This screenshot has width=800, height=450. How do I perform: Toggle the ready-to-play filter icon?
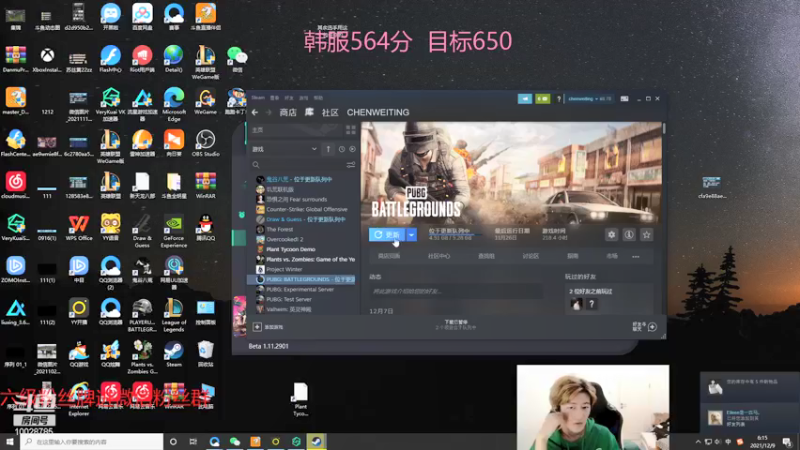pyautogui.click(x=352, y=149)
